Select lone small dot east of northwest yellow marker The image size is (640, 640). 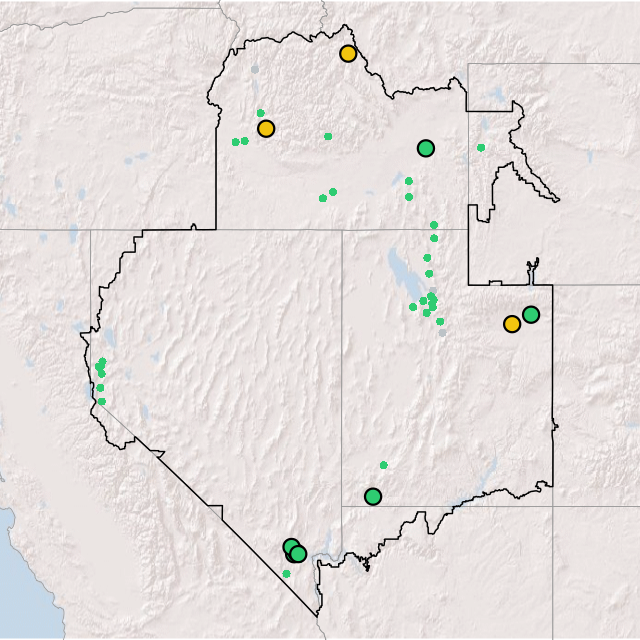tap(328, 137)
